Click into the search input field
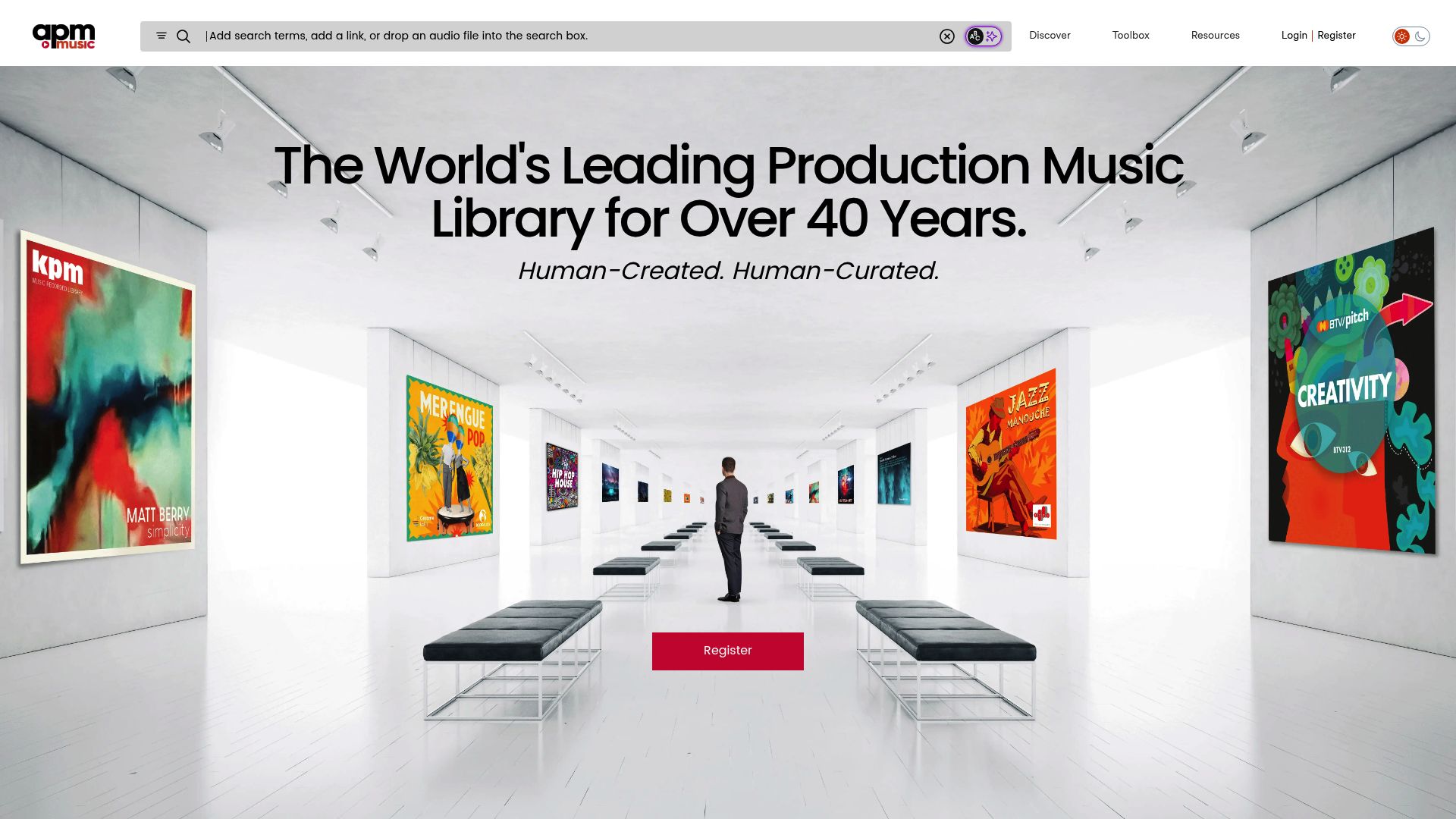Viewport: 1456px width, 819px height. [x=531, y=36]
